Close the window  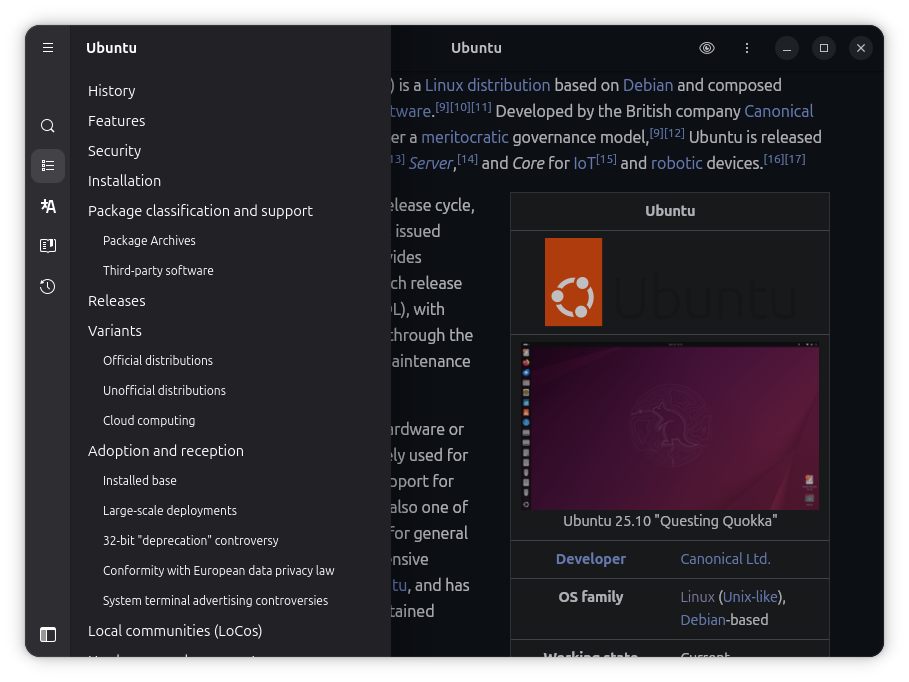coord(861,48)
